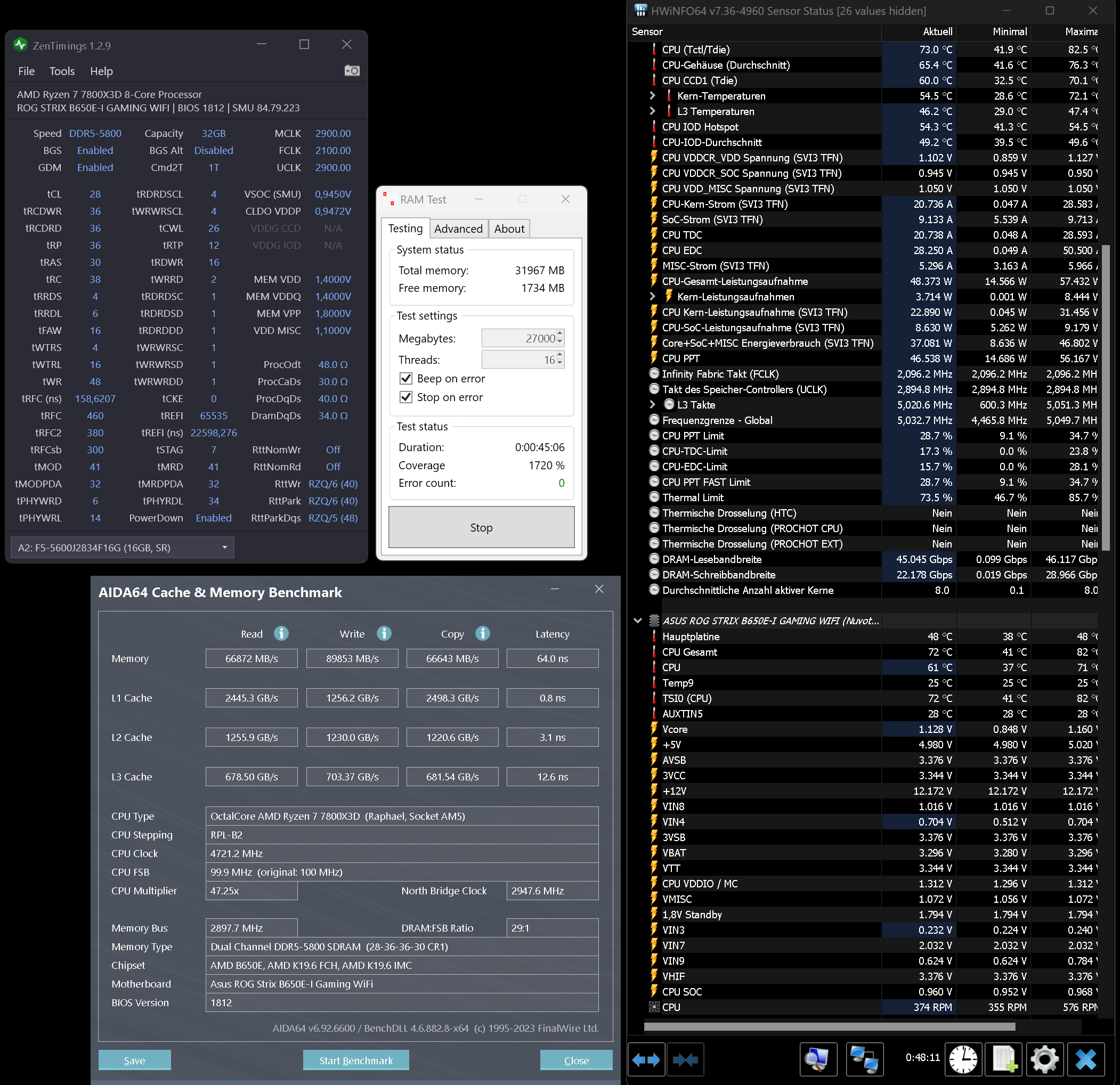This screenshot has width=1120, height=1085.
Task: Click HWiNFO horizontal scrollbar
Action: pos(829,1026)
